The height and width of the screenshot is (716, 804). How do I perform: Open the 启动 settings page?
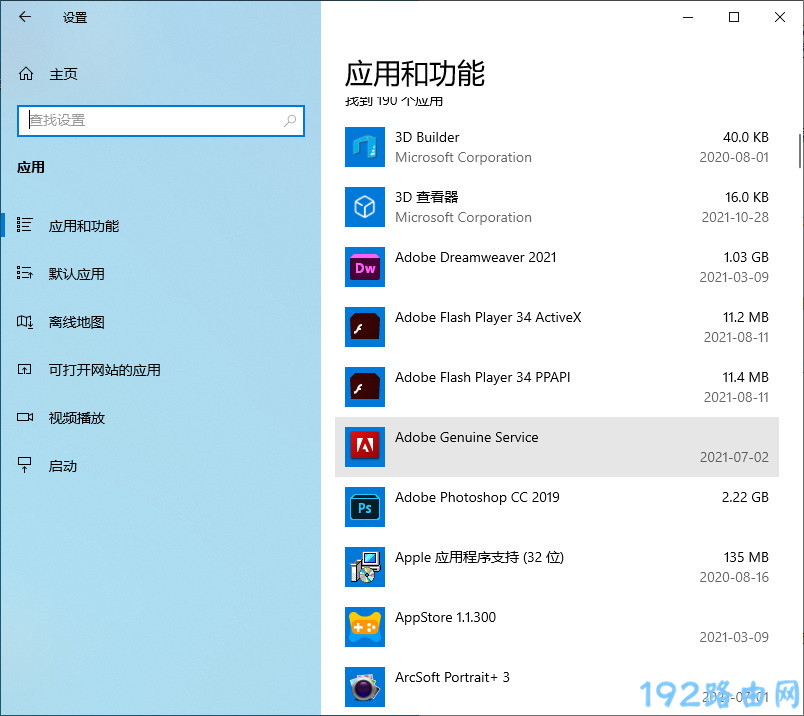(x=62, y=466)
